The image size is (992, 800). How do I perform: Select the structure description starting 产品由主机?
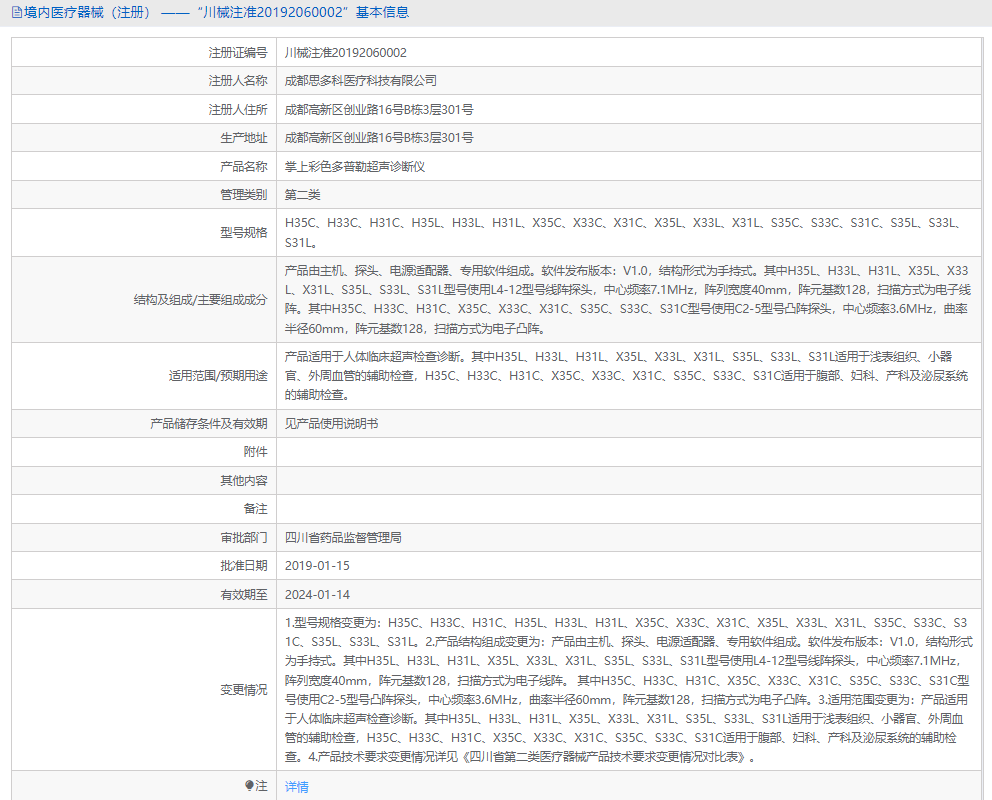point(628,299)
